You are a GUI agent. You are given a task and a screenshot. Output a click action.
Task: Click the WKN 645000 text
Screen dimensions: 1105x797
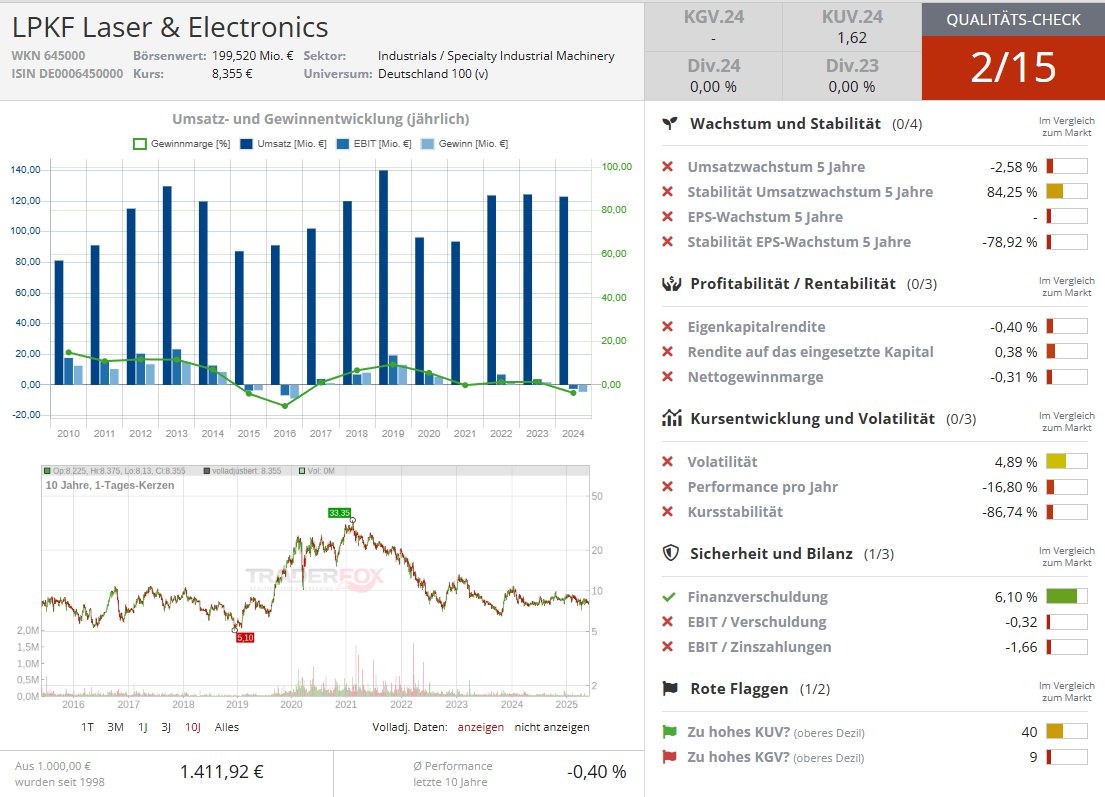coord(48,56)
